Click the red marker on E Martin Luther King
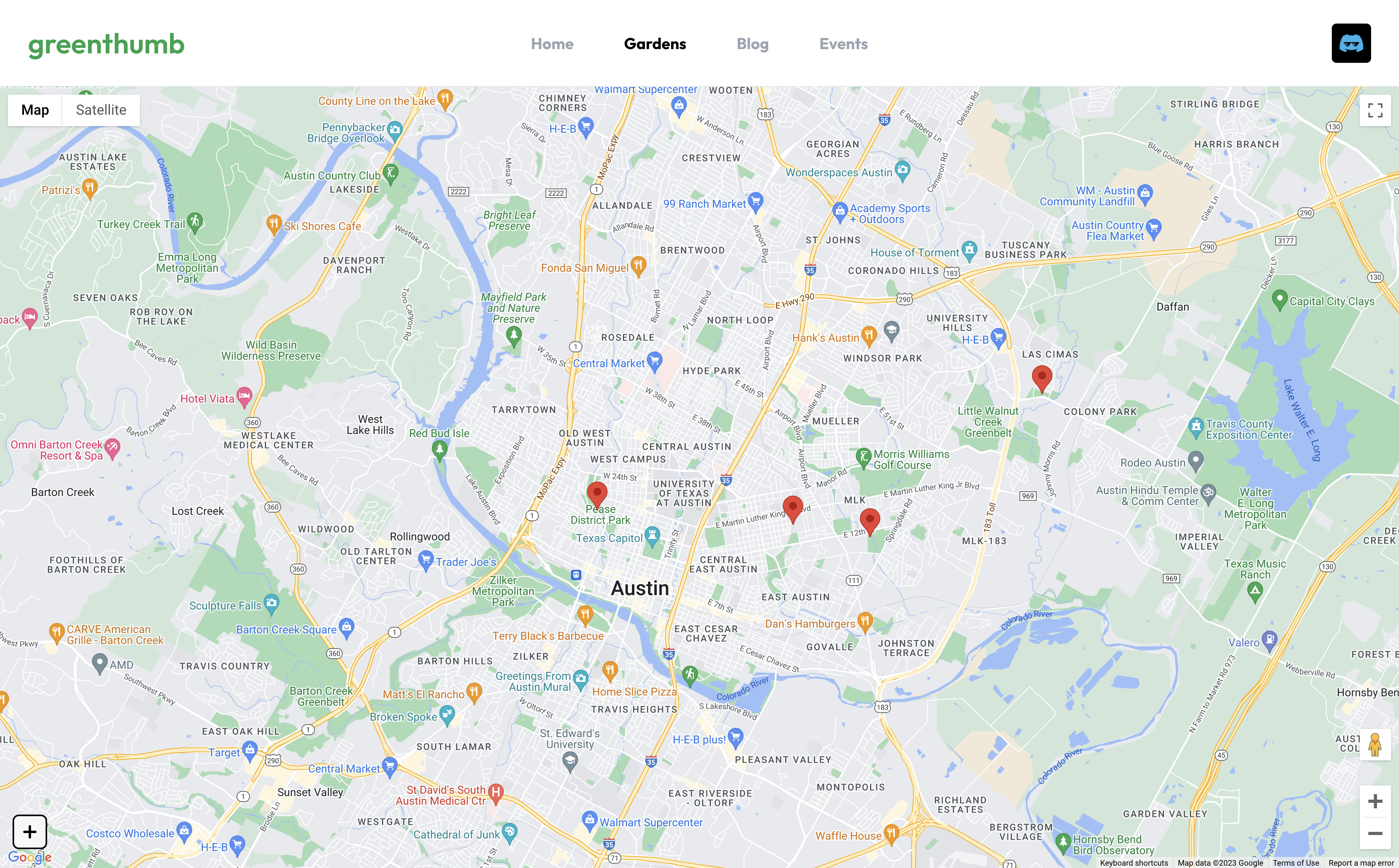This screenshot has width=1399, height=868. tap(793, 509)
